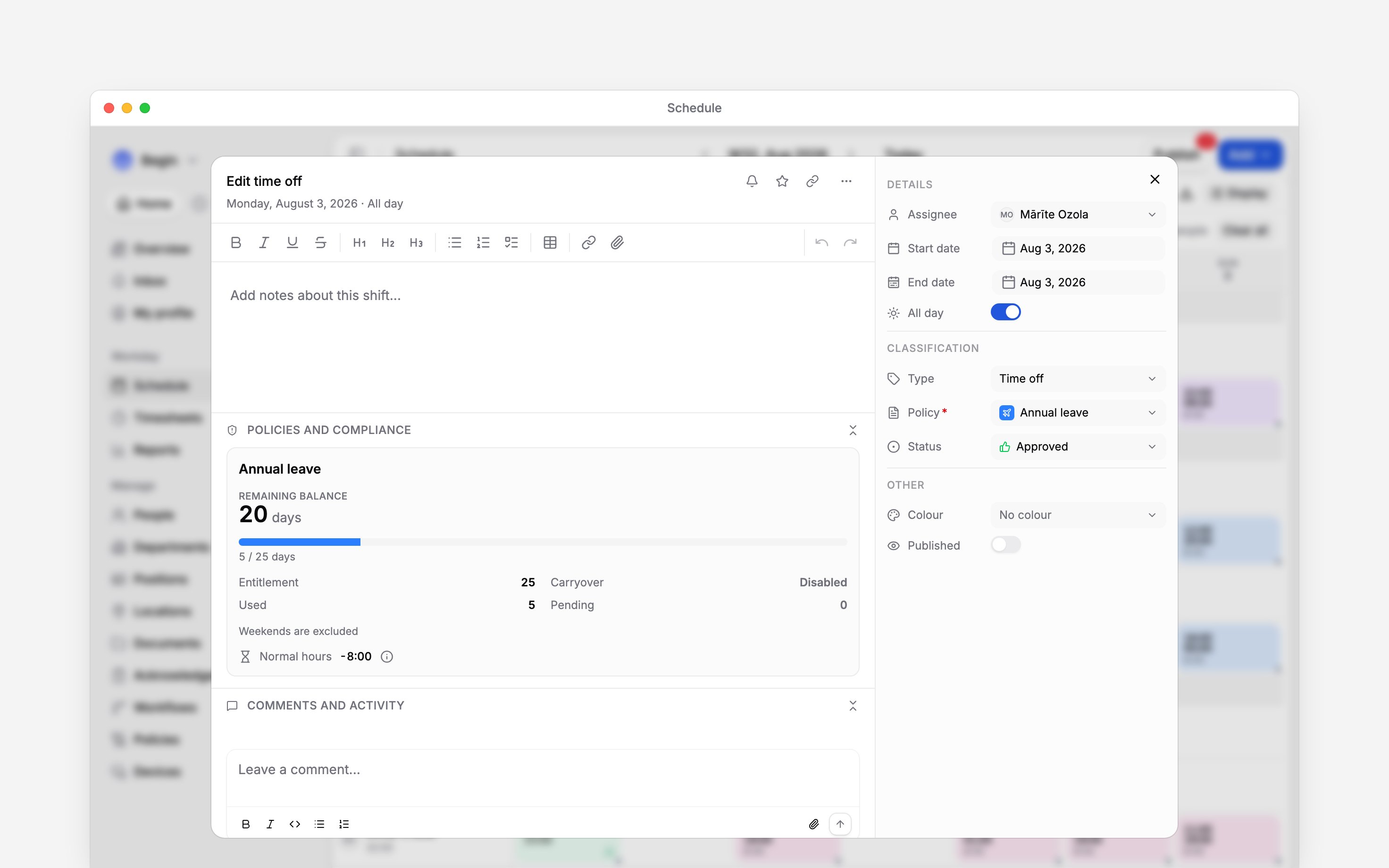This screenshot has height=868, width=1389.
Task: Click the 'Edit time off' dialog title
Action: click(x=264, y=182)
